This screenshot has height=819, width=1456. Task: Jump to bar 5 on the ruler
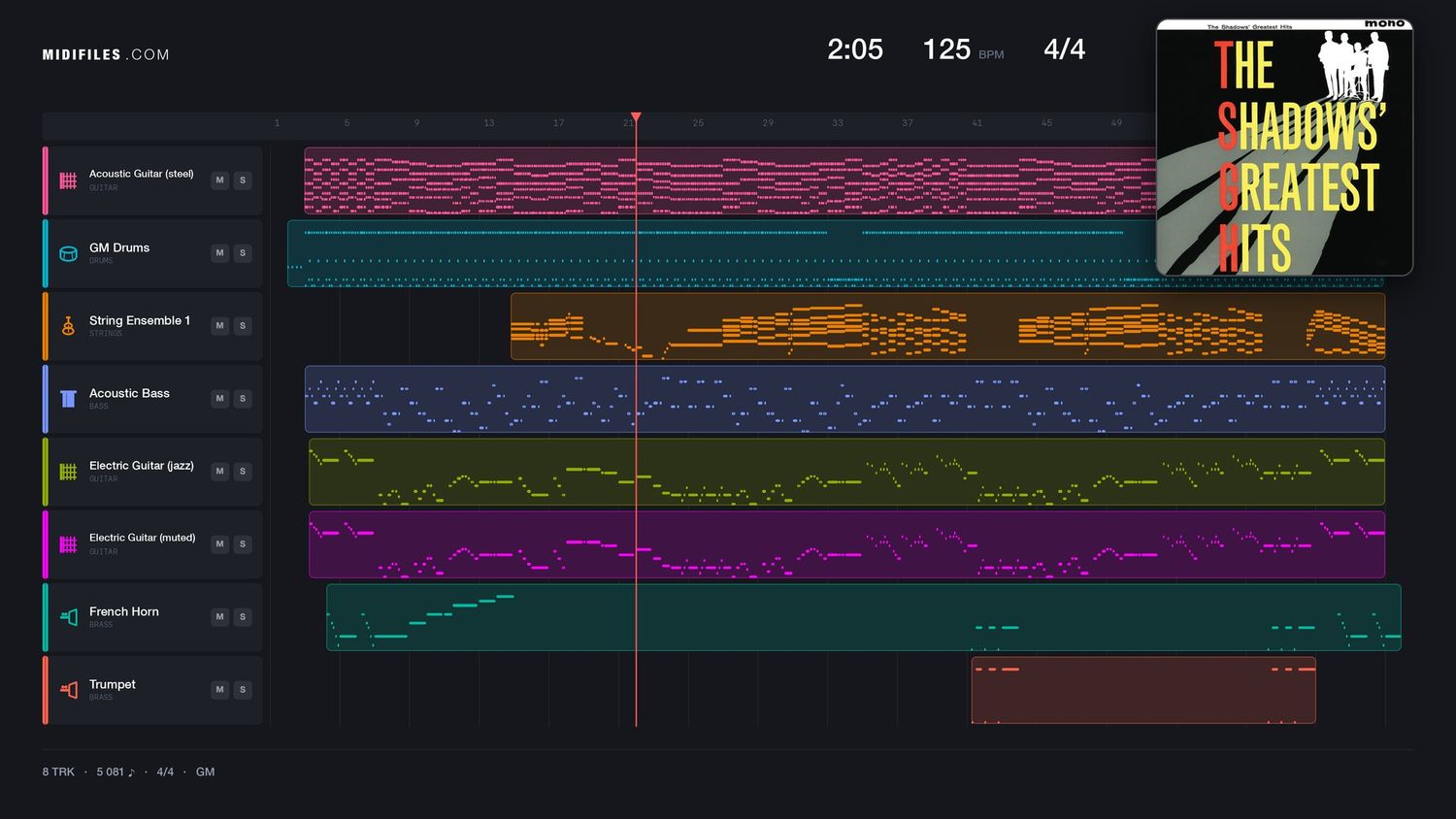click(347, 123)
